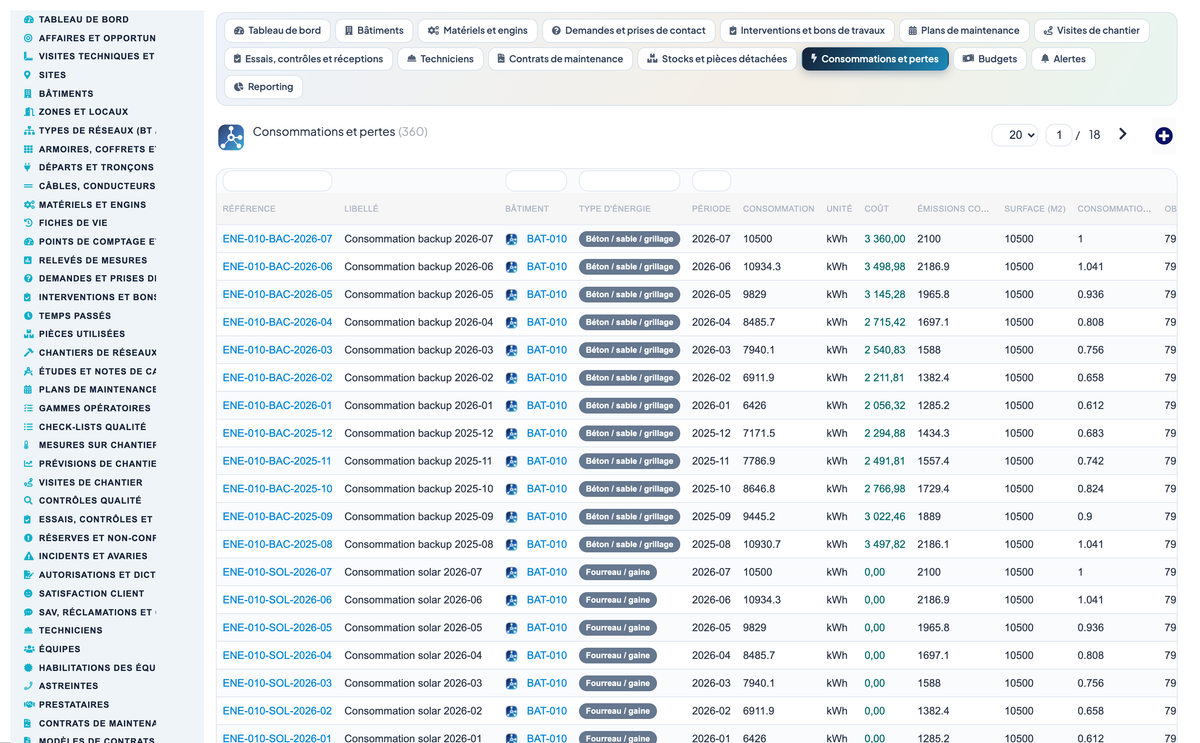Open Gammes opératoires in sidebar
This screenshot has height=743, width=1200.
94,408
